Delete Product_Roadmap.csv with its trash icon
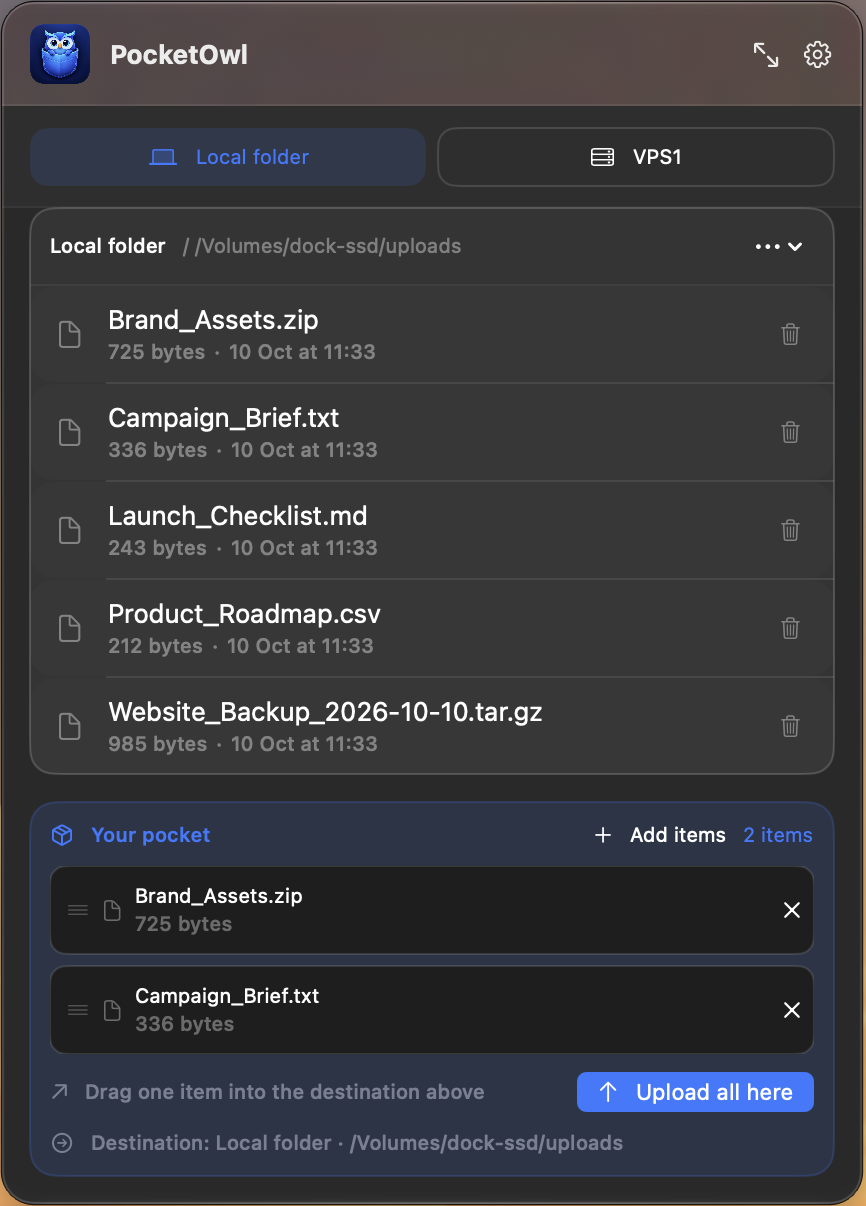The height and width of the screenshot is (1206, 866). tap(790, 628)
